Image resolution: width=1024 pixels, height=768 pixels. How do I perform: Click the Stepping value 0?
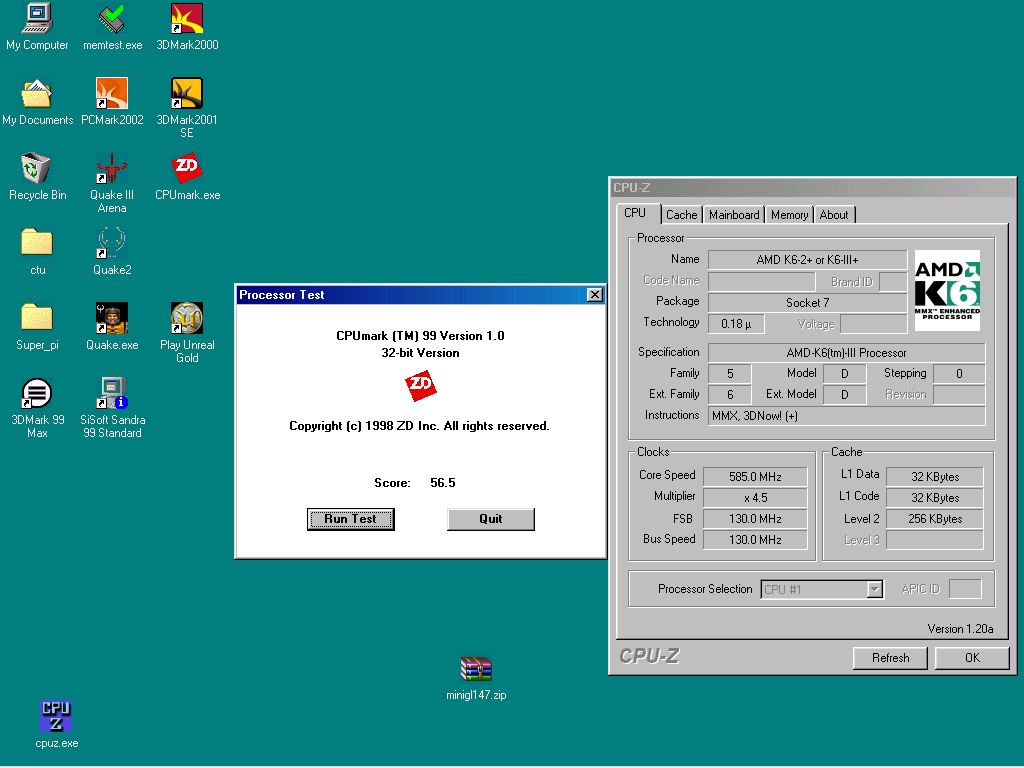click(x=959, y=374)
